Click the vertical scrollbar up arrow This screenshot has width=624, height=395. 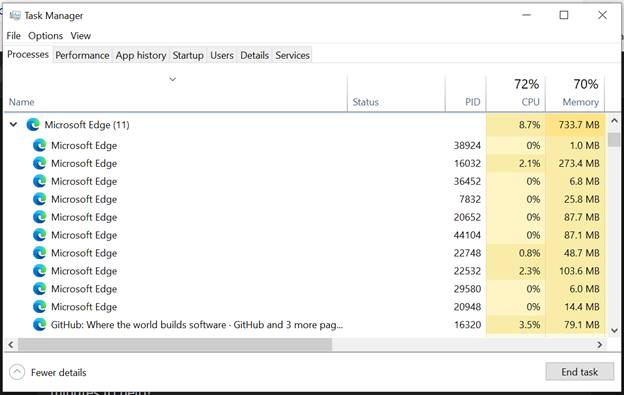614,121
